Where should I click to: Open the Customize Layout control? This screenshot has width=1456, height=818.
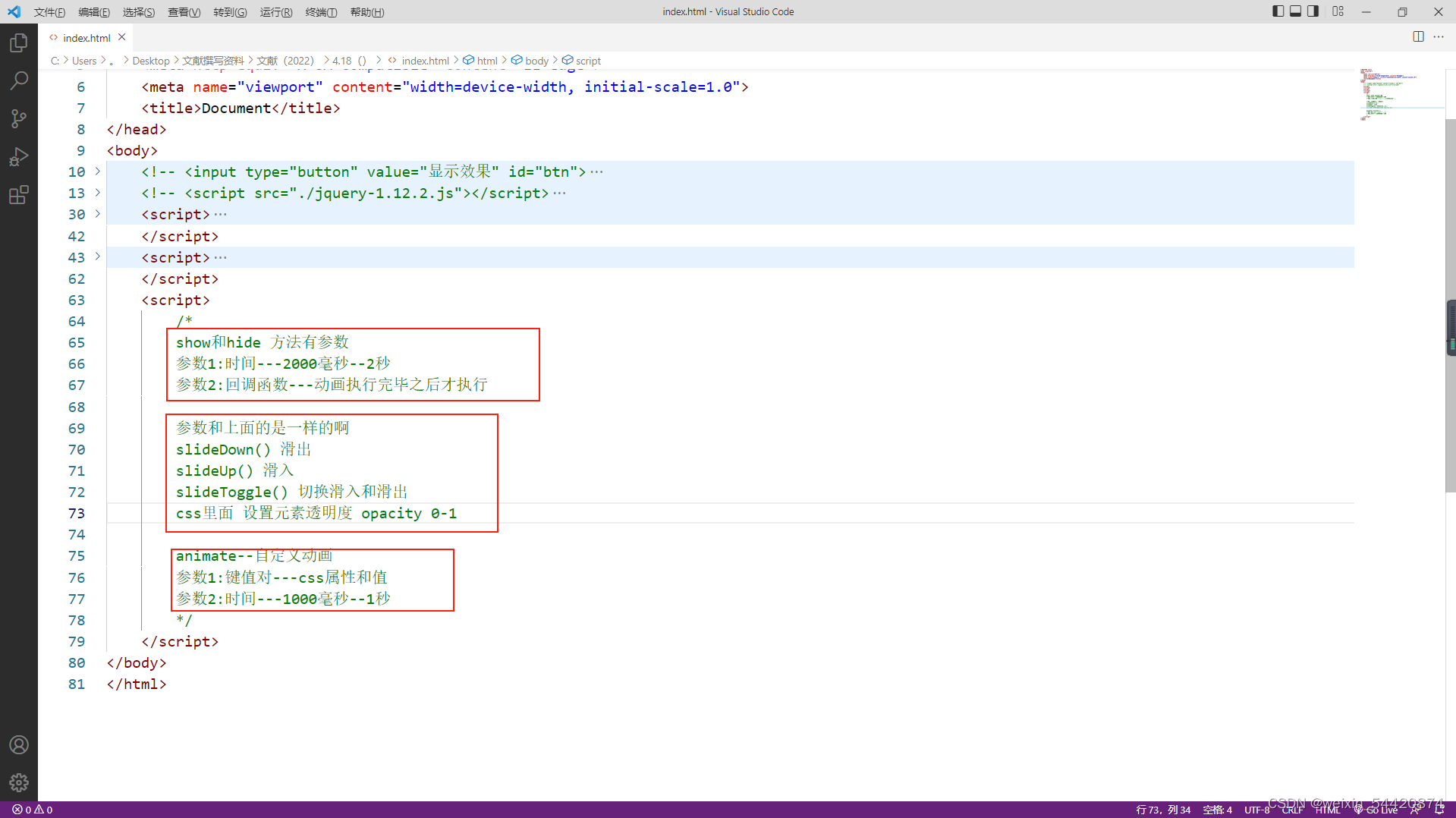tap(1338, 11)
